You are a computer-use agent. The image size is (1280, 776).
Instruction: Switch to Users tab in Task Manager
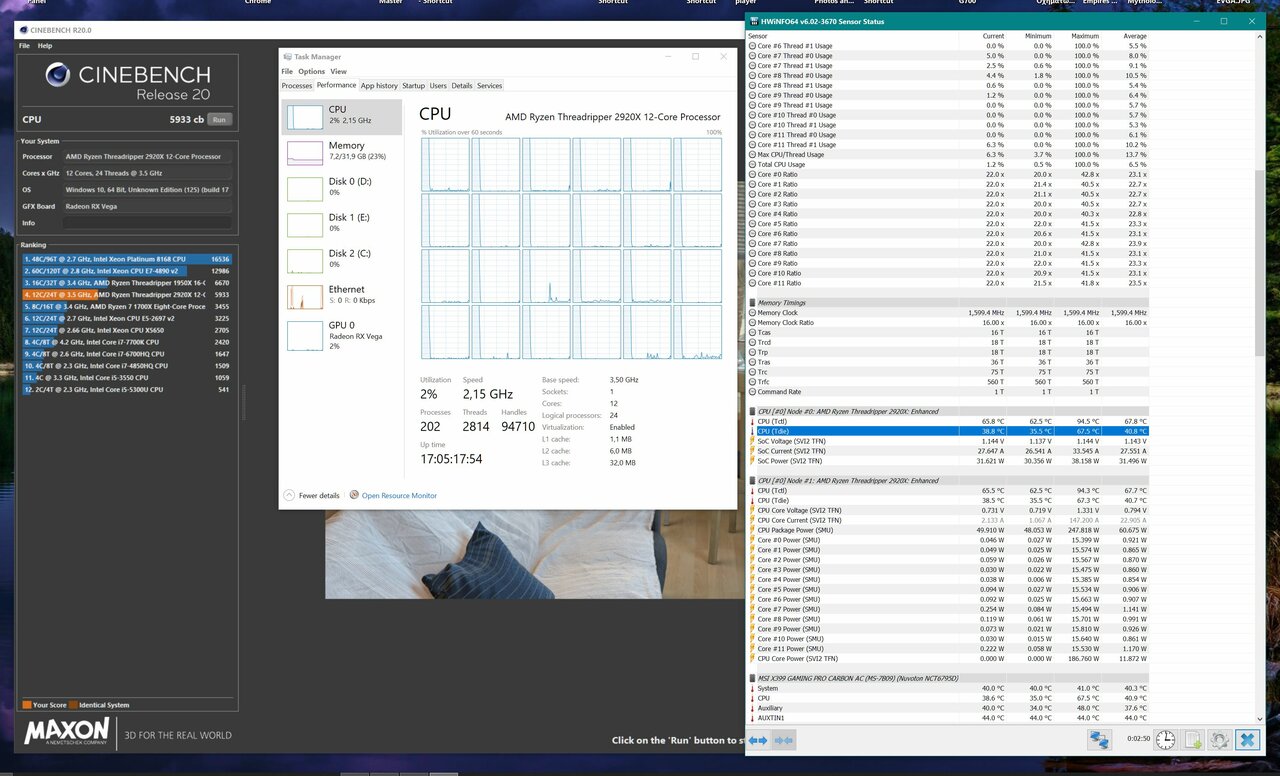(438, 86)
